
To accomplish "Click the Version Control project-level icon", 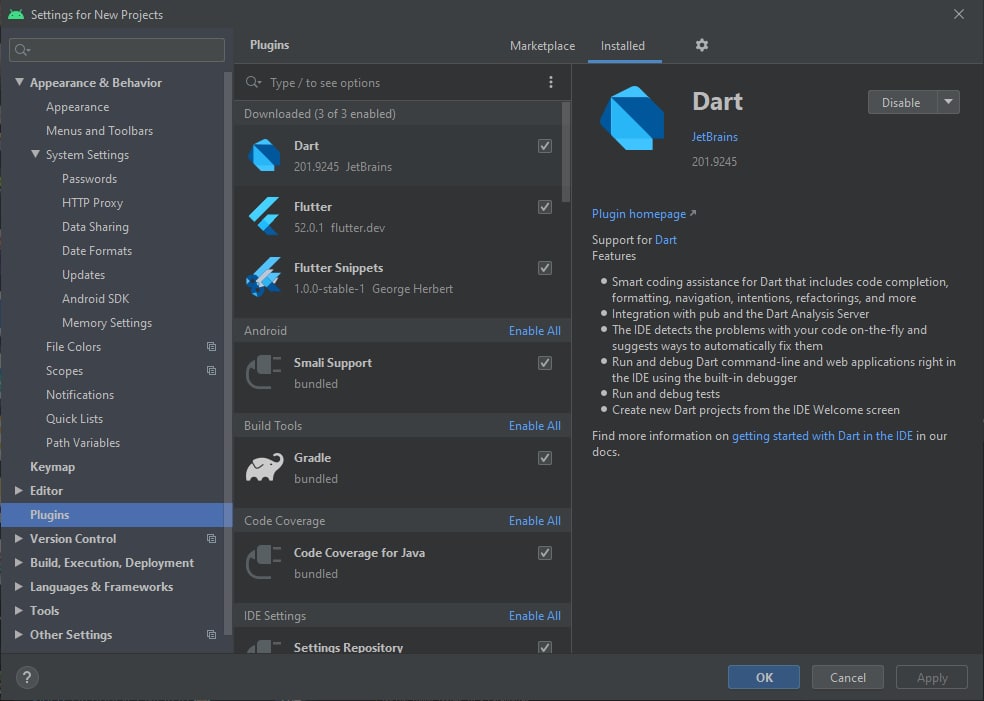I will [211, 538].
